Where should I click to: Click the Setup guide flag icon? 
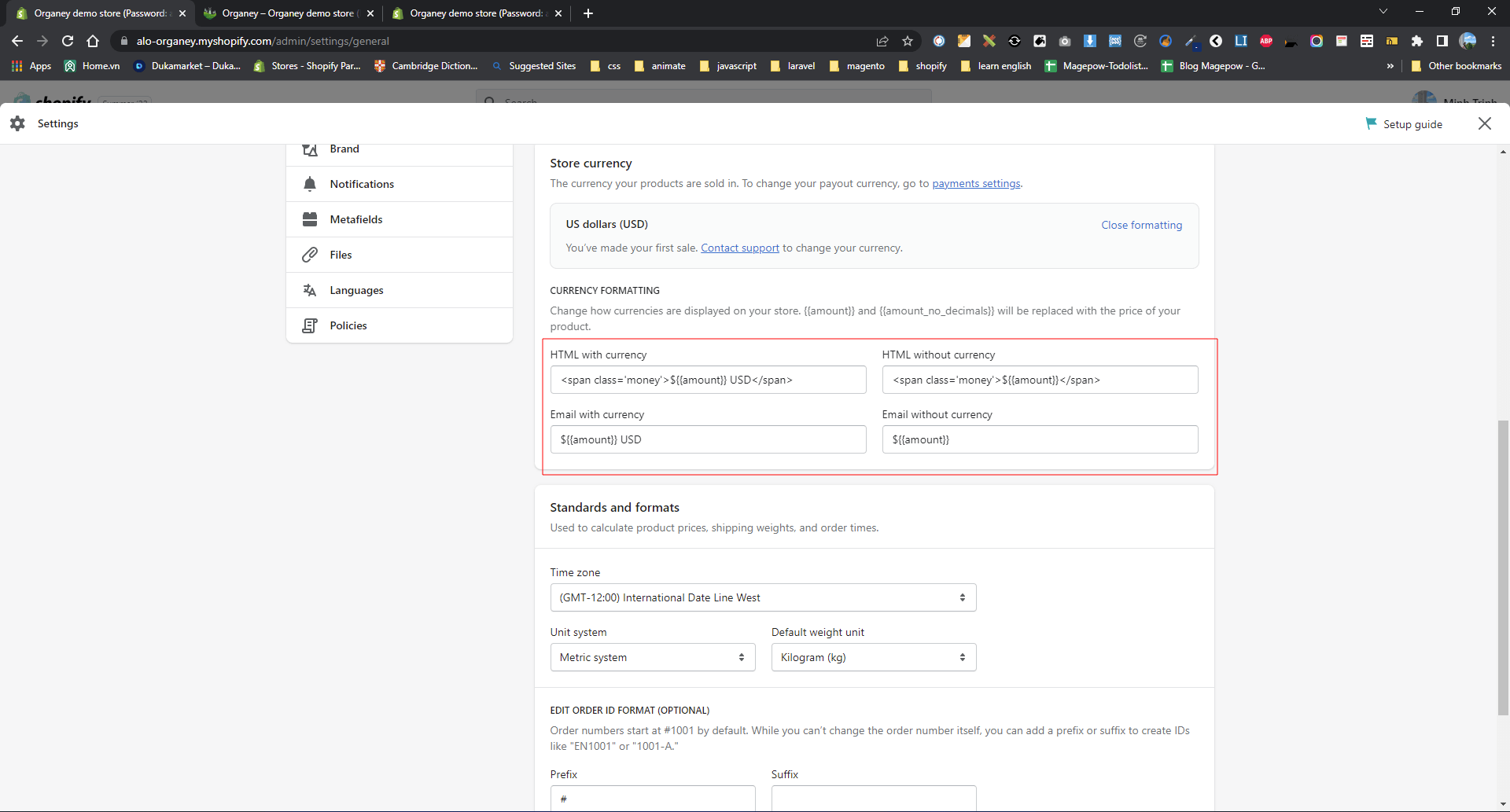tap(1371, 123)
